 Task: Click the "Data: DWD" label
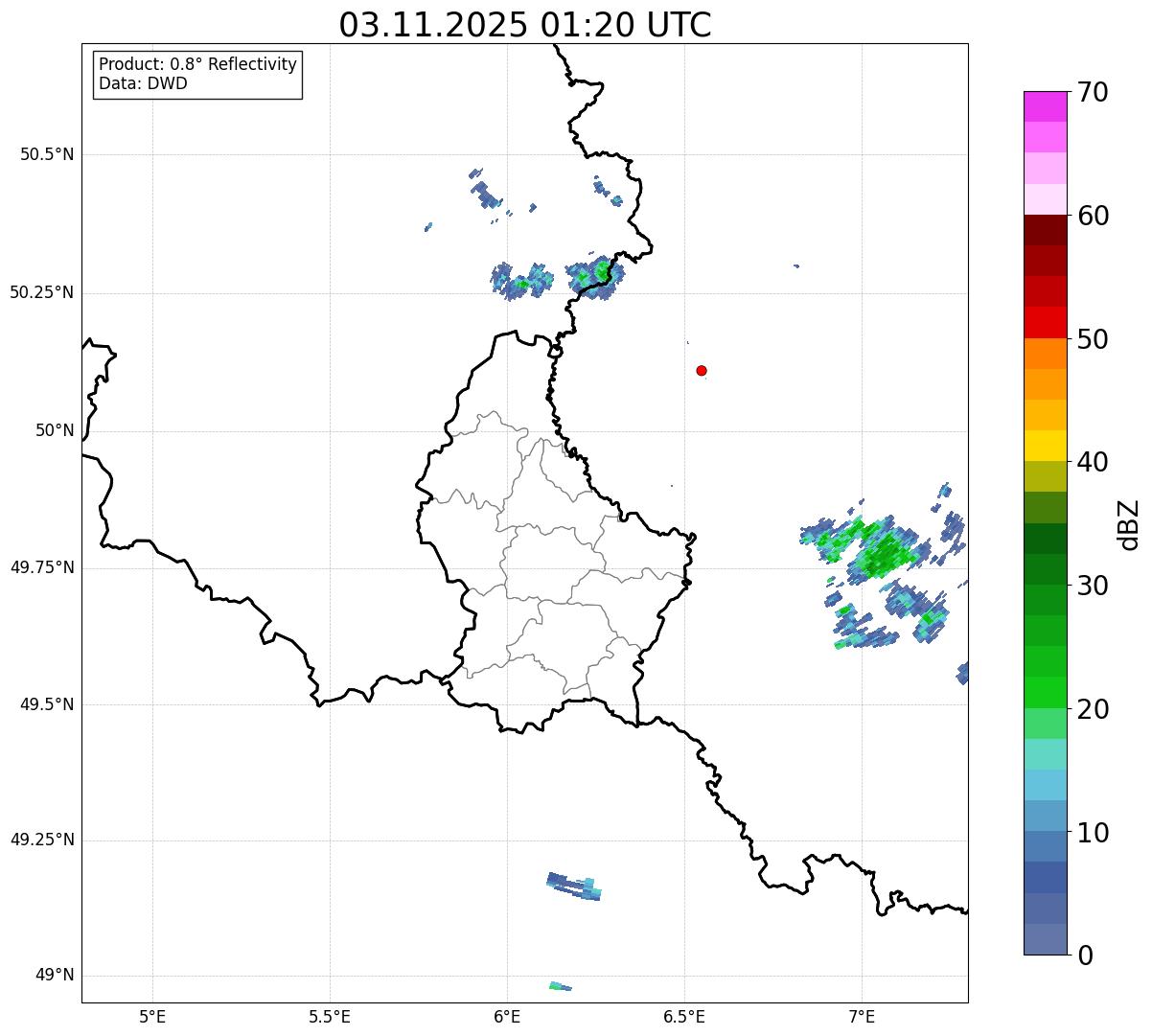pyautogui.click(x=143, y=83)
